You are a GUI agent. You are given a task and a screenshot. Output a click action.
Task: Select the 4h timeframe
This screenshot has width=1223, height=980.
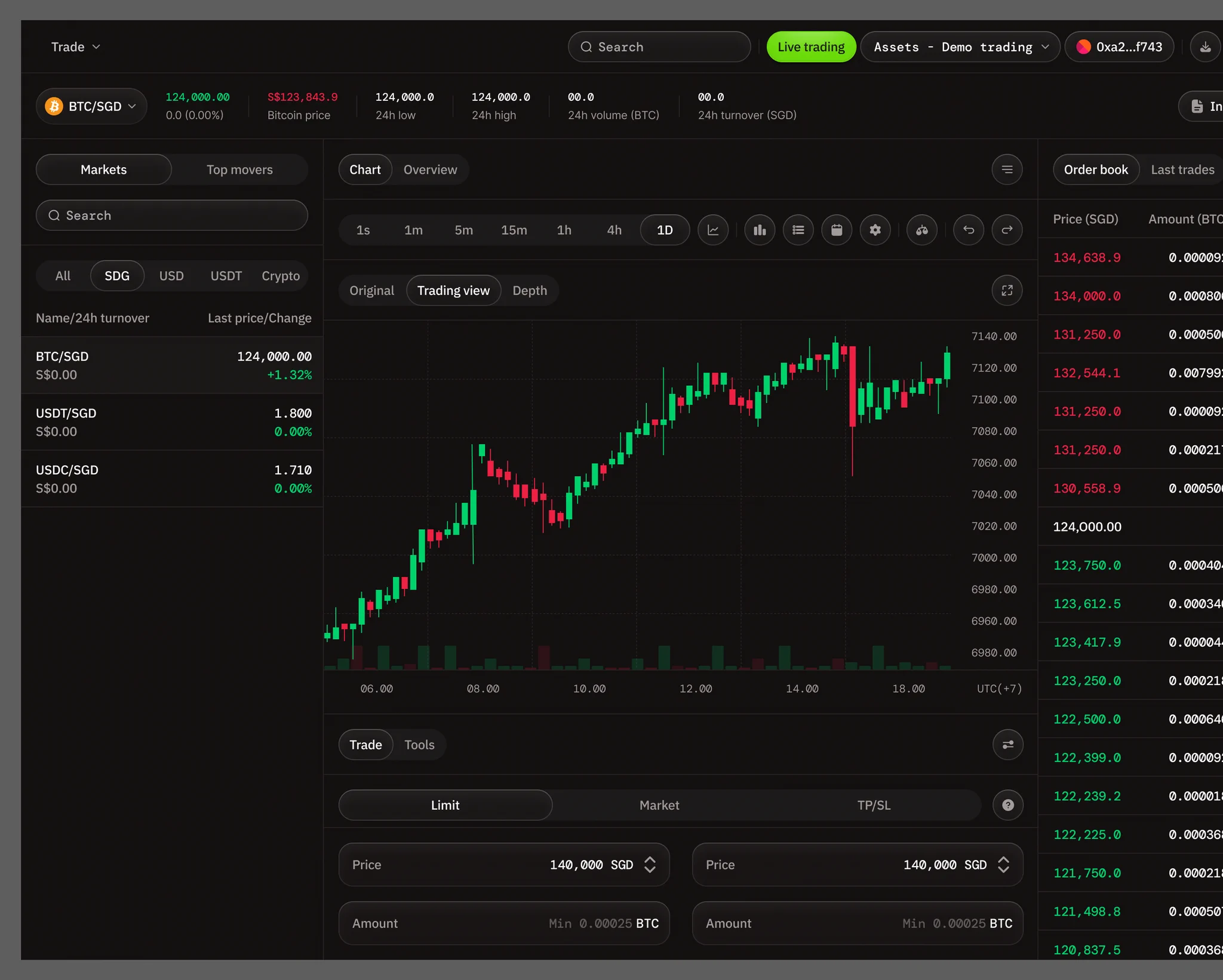(x=614, y=230)
